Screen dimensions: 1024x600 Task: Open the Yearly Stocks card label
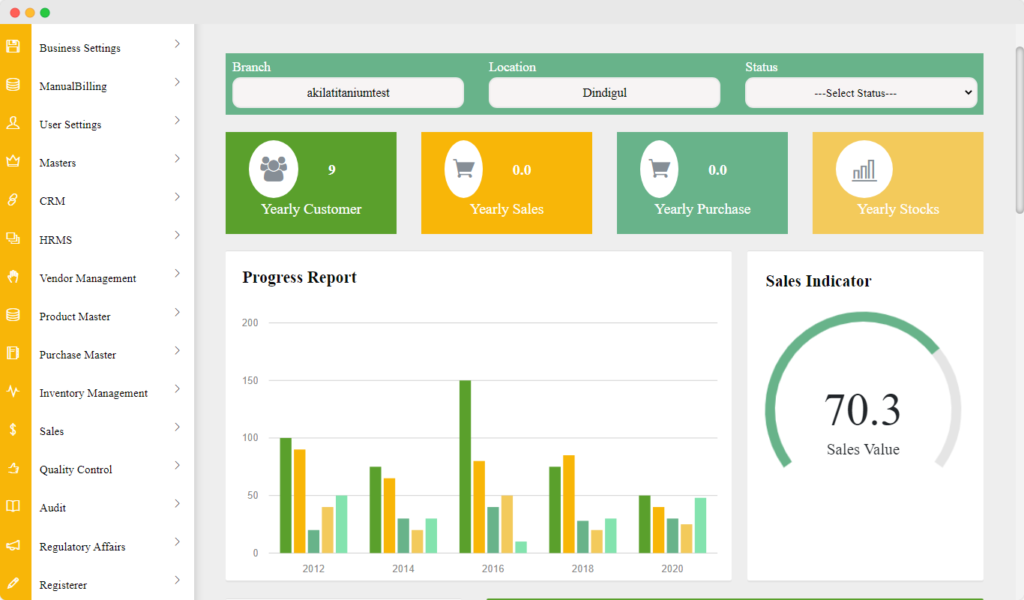[x=898, y=209]
